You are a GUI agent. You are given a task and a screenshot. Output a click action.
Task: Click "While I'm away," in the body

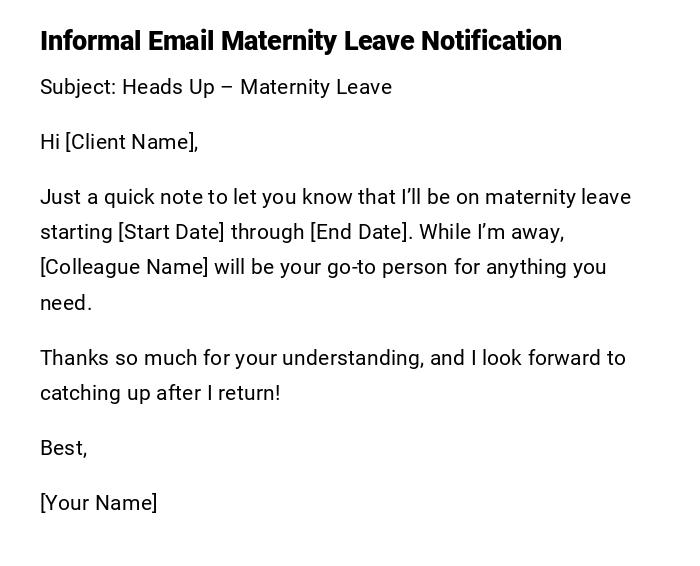492,232
